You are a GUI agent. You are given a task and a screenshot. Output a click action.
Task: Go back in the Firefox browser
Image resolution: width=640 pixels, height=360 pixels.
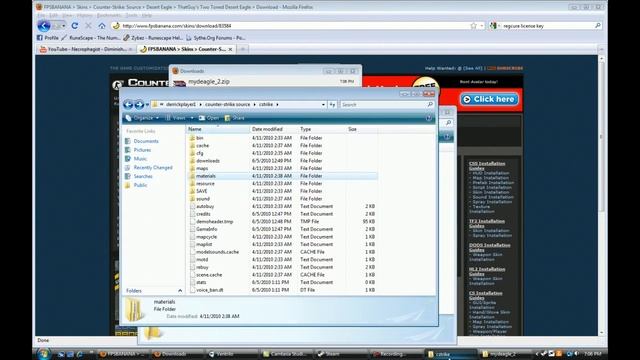pos(44,26)
